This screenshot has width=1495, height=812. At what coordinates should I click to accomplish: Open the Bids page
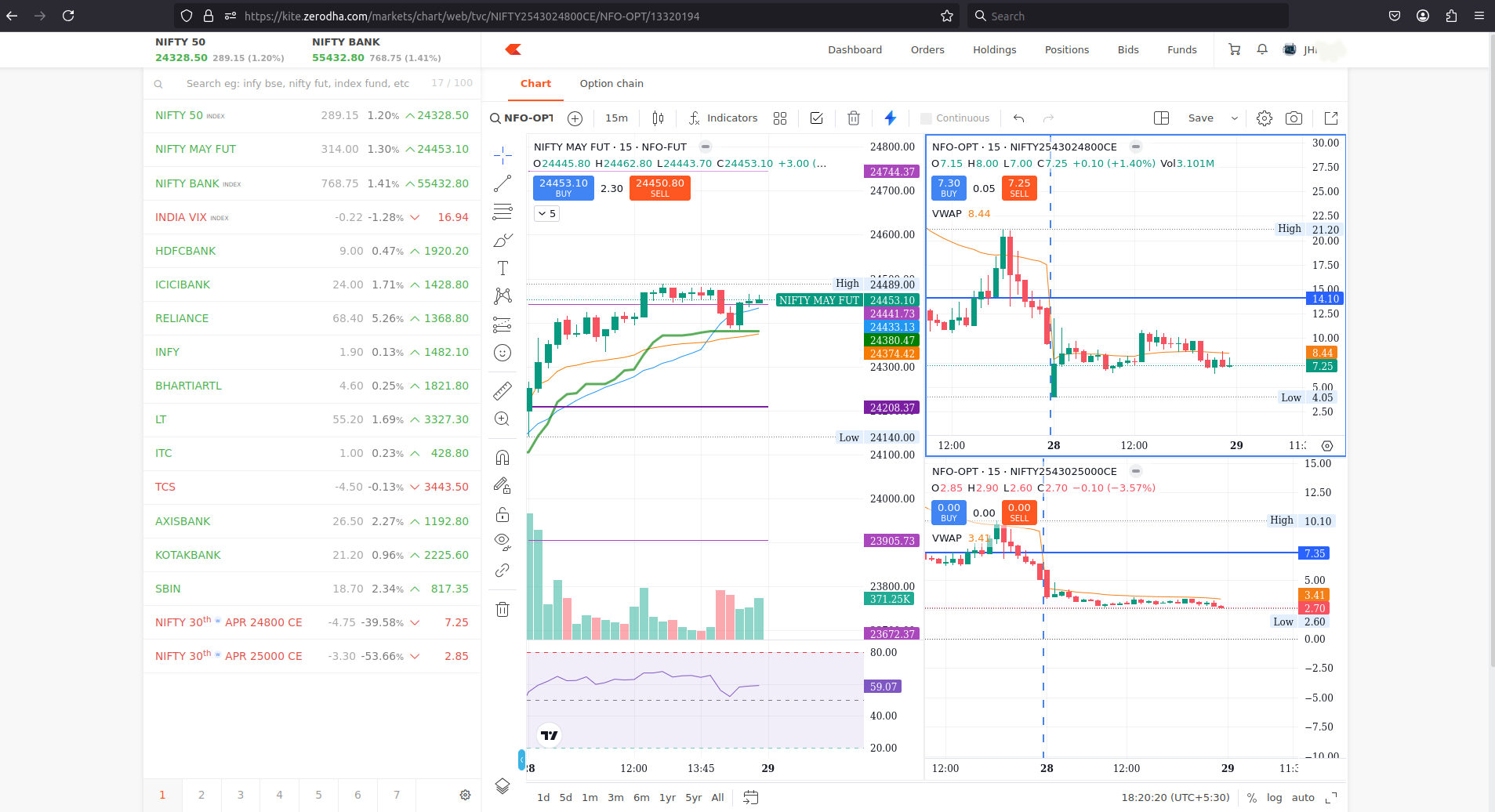1128,49
